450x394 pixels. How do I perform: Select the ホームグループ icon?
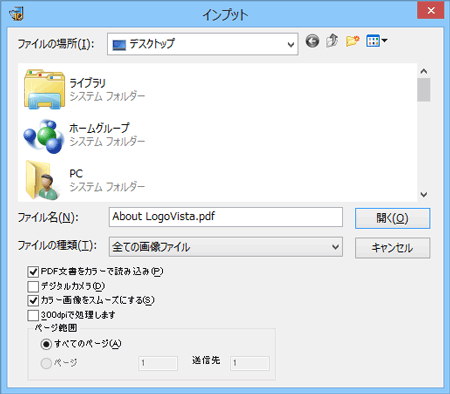(44, 136)
